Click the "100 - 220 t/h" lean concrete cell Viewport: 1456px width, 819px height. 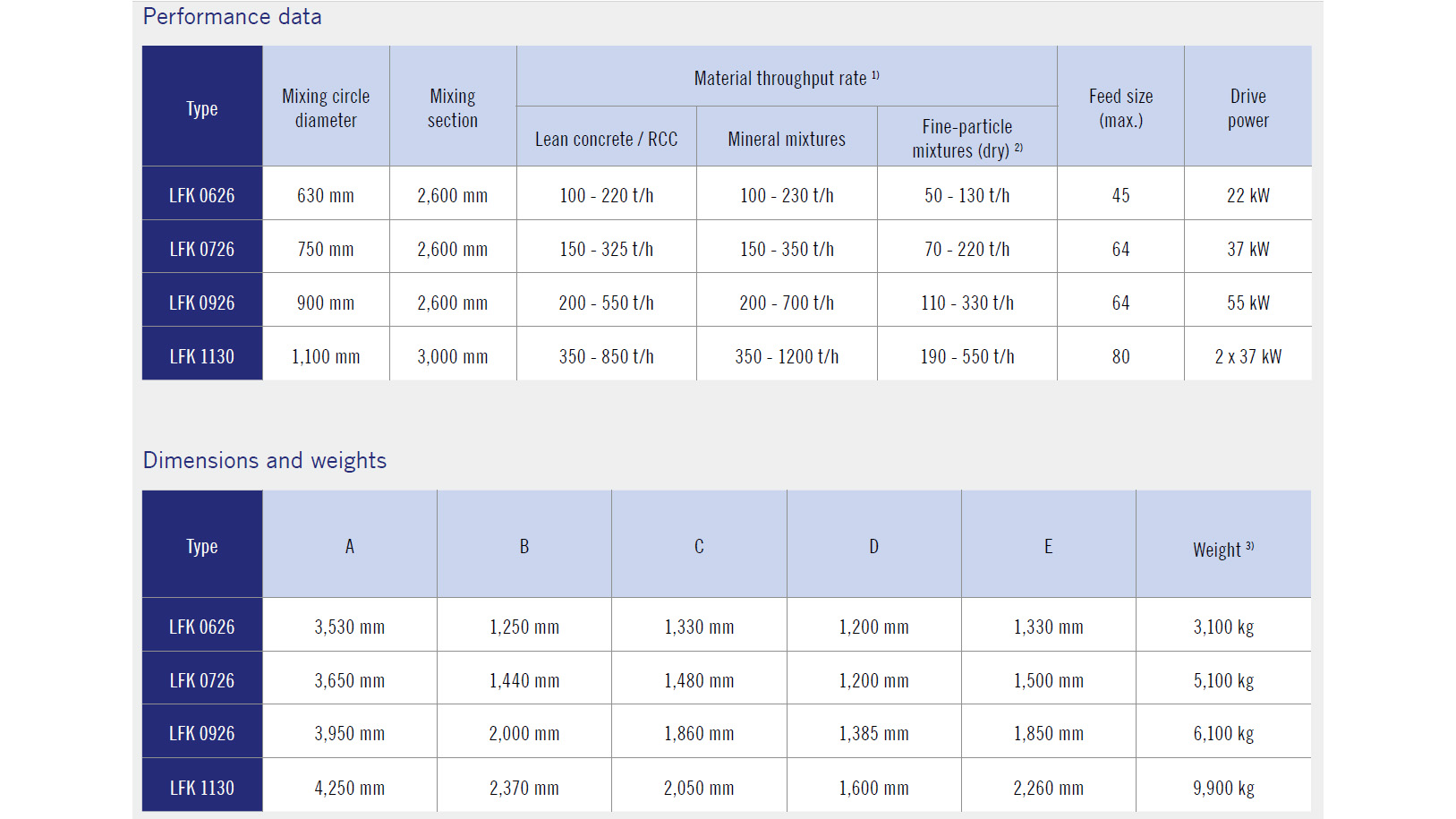tap(607, 195)
